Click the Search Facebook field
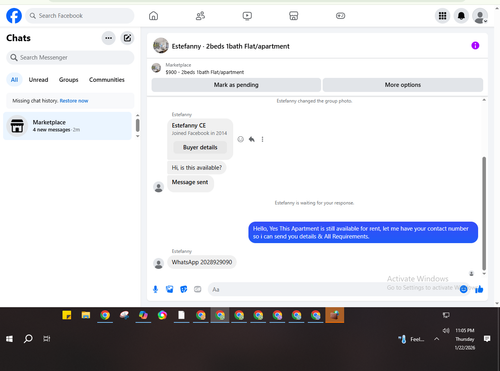This screenshot has width=500, height=371. click(x=80, y=16)
